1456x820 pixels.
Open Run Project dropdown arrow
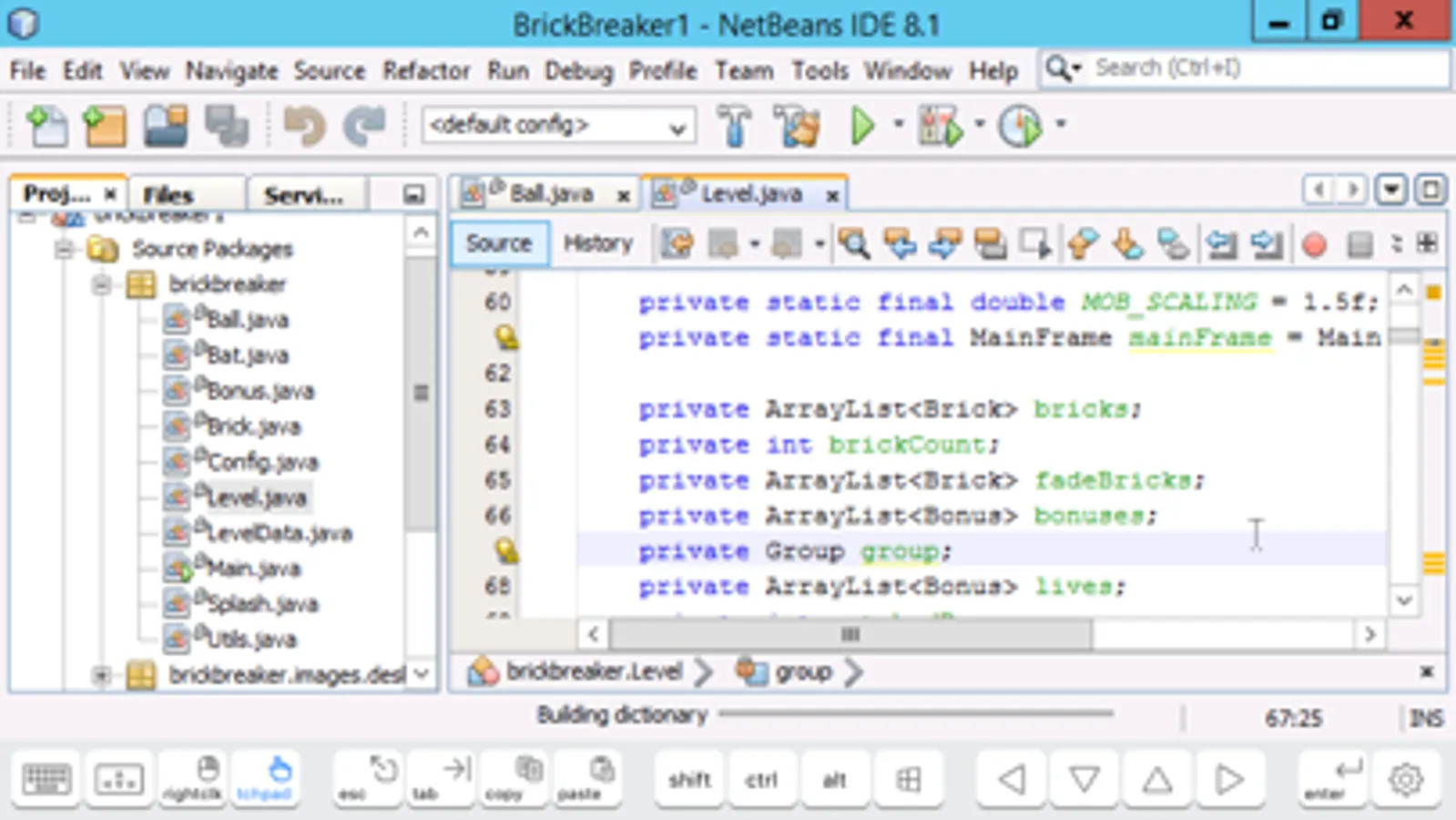click(x=898, y=124)
